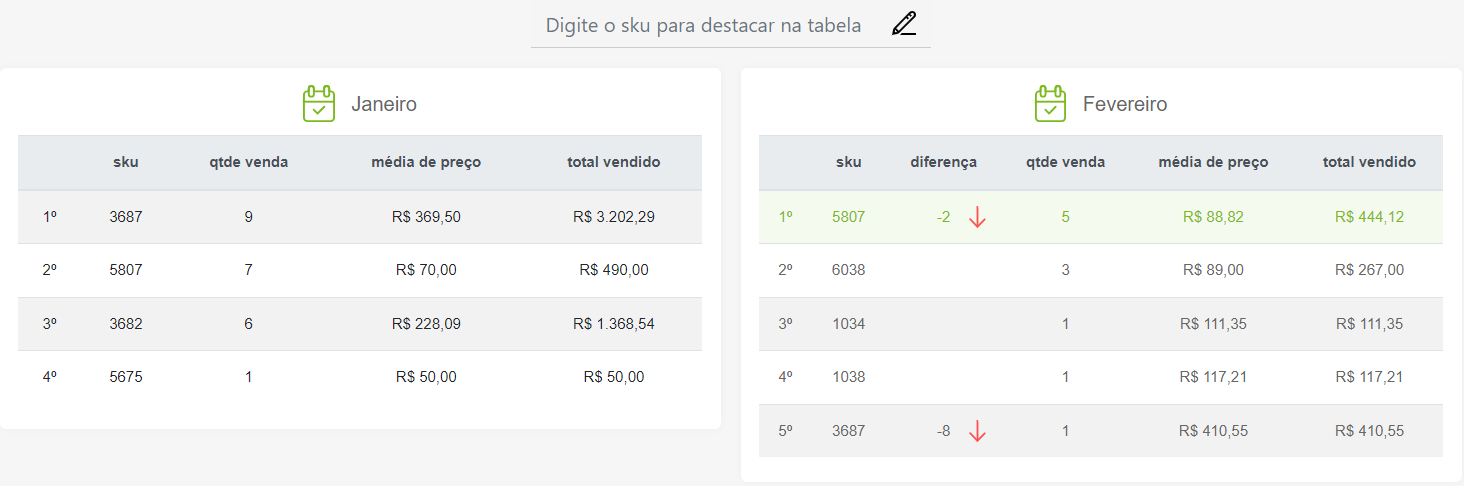Image resolution: width=1464 pixels, height=486 pixels.
Task: Select sku 5675 in the Janeiro table
Action: coord(126,377)
